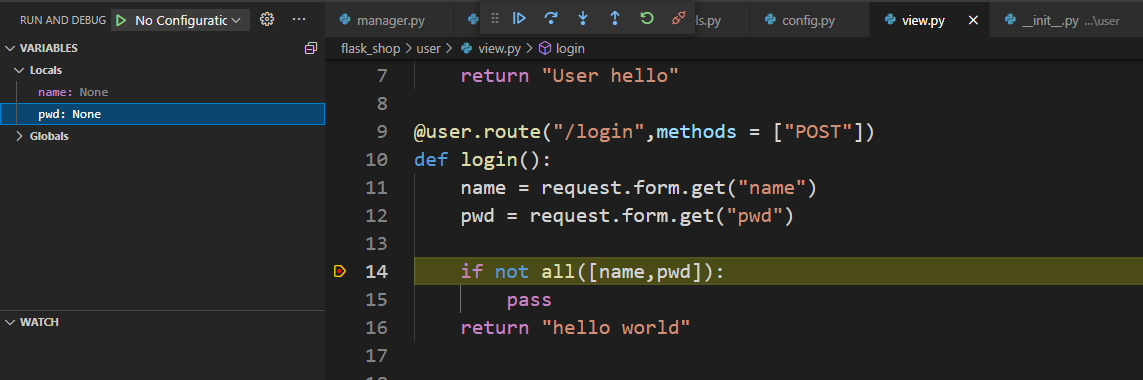Open the No Configurations dropdown
This screenshot has width=1143, height=380.
pyautogui.click(x=187, y=20)
